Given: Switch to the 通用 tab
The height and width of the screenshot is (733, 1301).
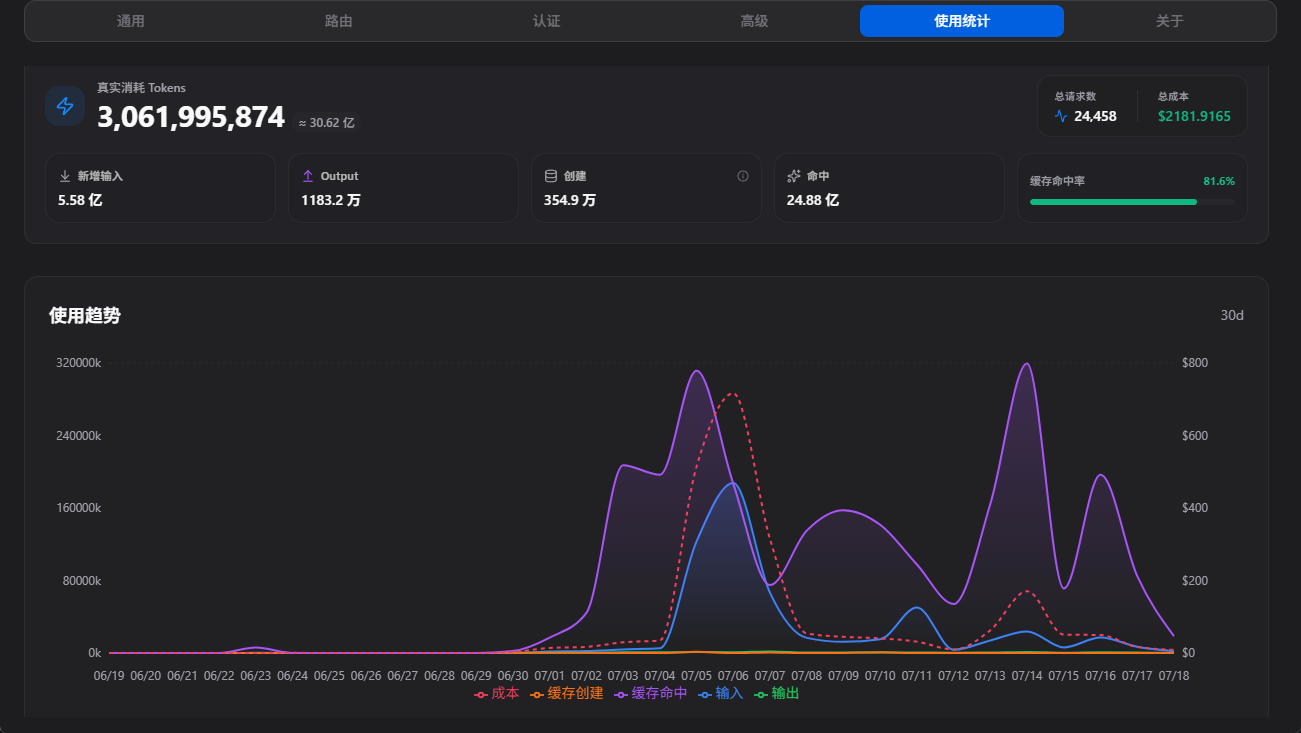Looking at the screenshot, I should 131,21.
